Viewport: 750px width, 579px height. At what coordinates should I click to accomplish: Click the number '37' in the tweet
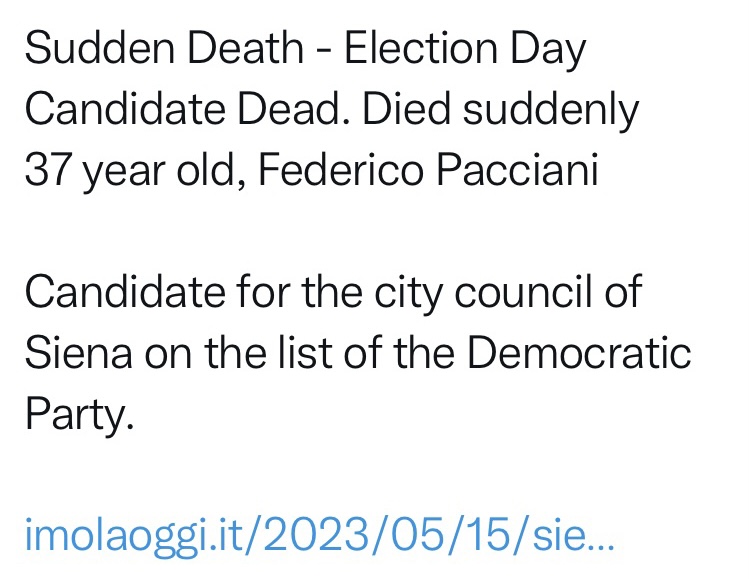tap(48, 169)
